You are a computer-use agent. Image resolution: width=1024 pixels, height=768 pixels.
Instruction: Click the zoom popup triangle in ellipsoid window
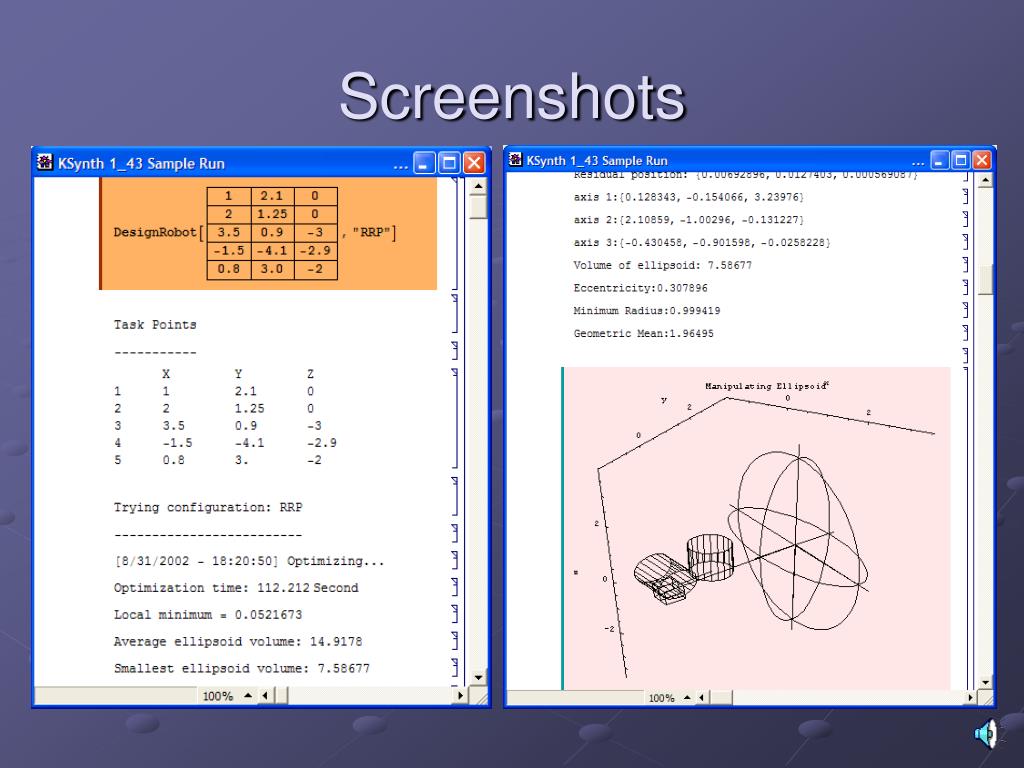pos(687,697)
